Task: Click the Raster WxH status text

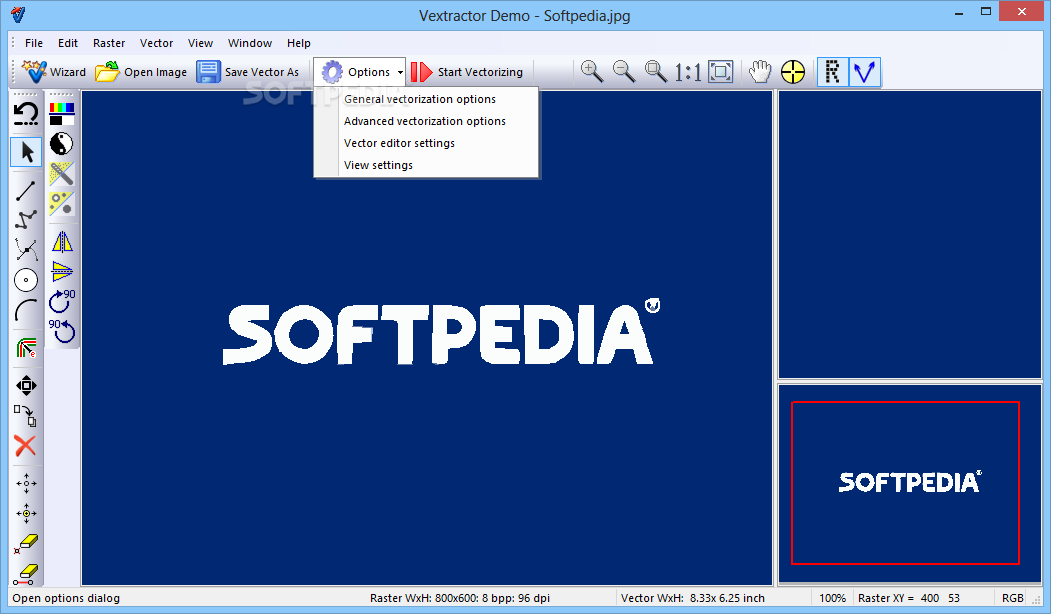Action: 460,598
